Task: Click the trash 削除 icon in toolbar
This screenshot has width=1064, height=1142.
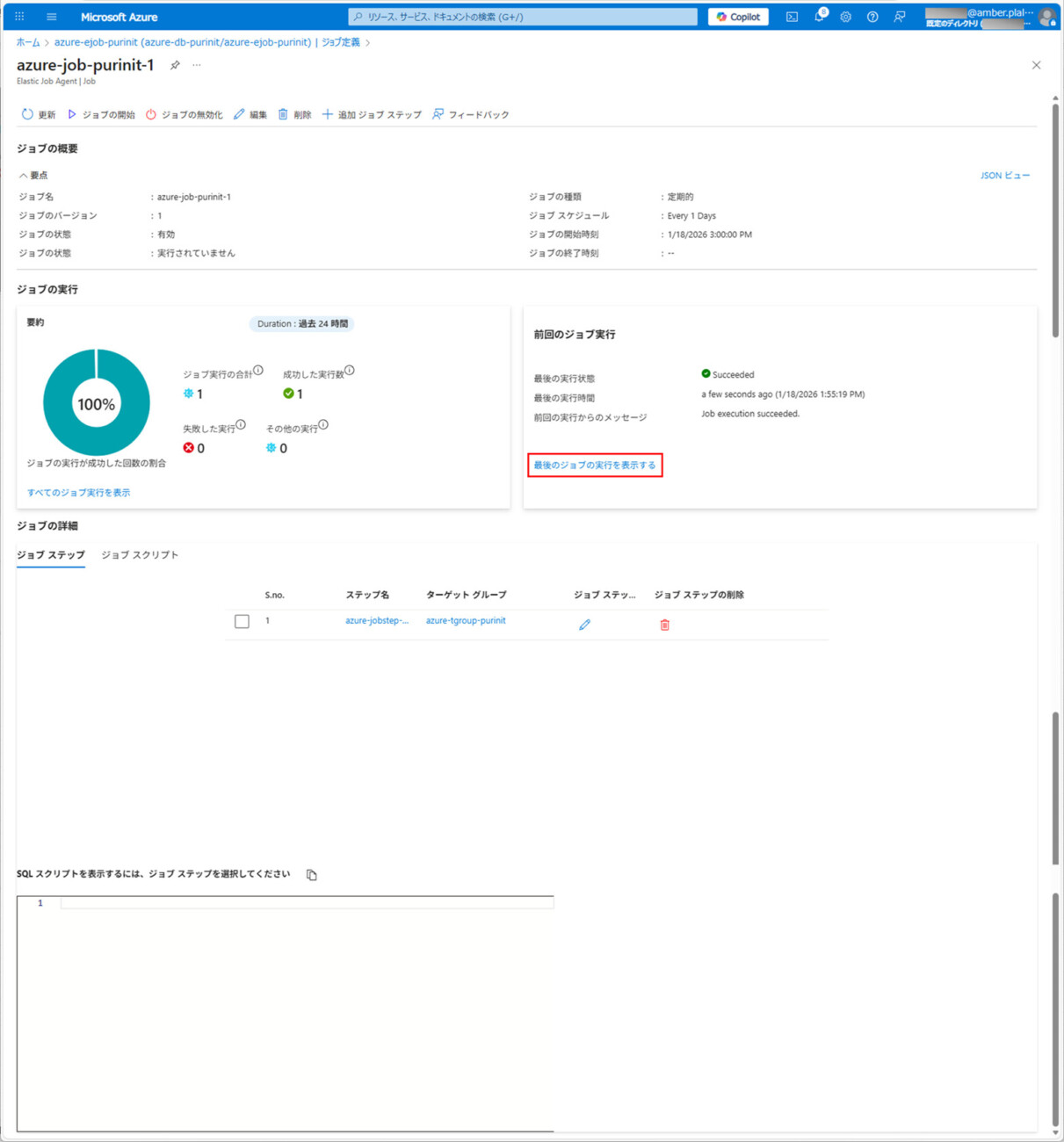Action: (283, 114)
